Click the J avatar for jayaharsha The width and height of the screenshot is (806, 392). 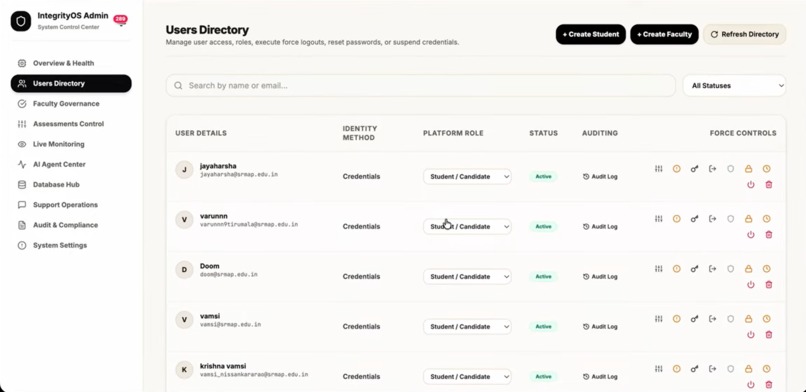[184, 170]
